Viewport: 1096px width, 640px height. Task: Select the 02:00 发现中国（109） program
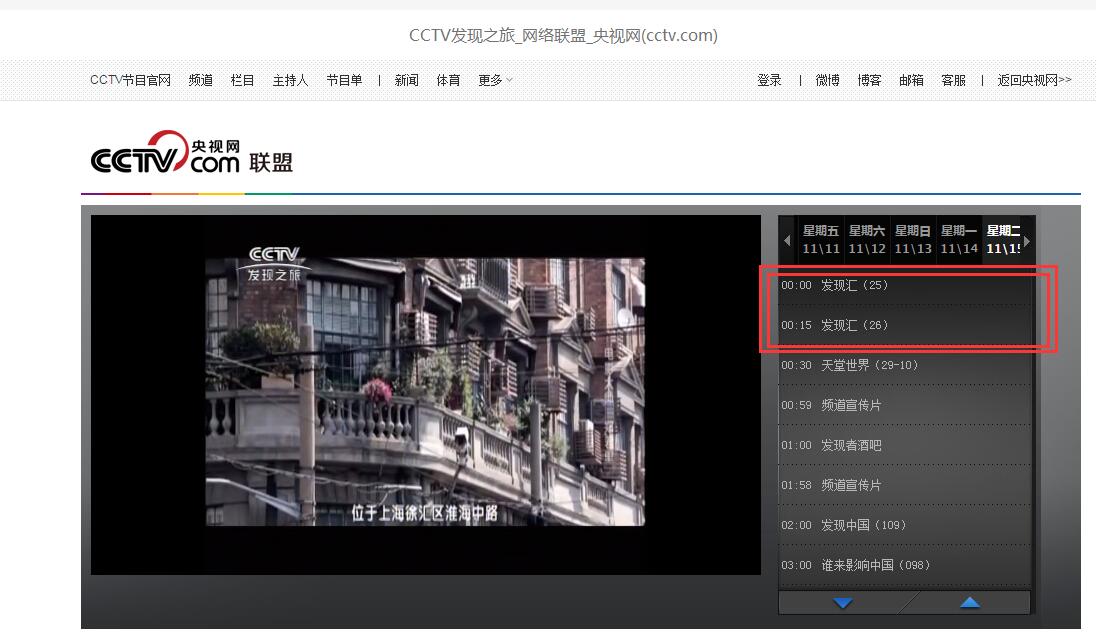point(905,525)
